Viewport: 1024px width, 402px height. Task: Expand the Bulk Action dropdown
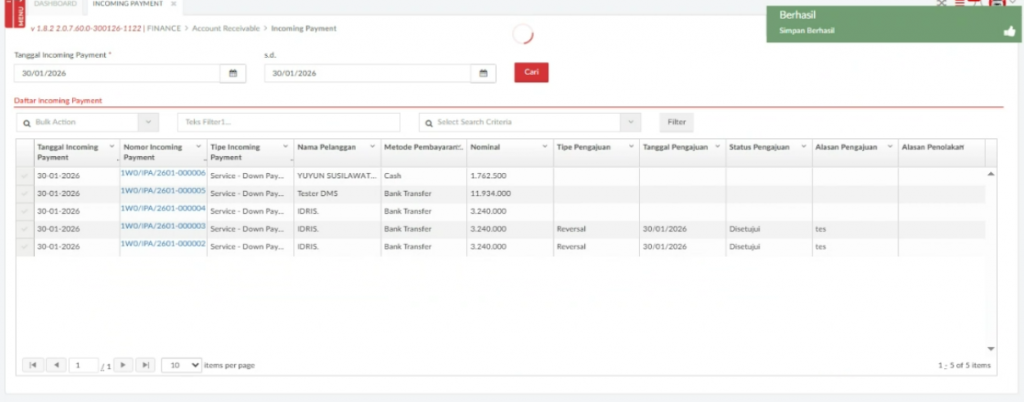pyautogui.click(x=148, y=122)
